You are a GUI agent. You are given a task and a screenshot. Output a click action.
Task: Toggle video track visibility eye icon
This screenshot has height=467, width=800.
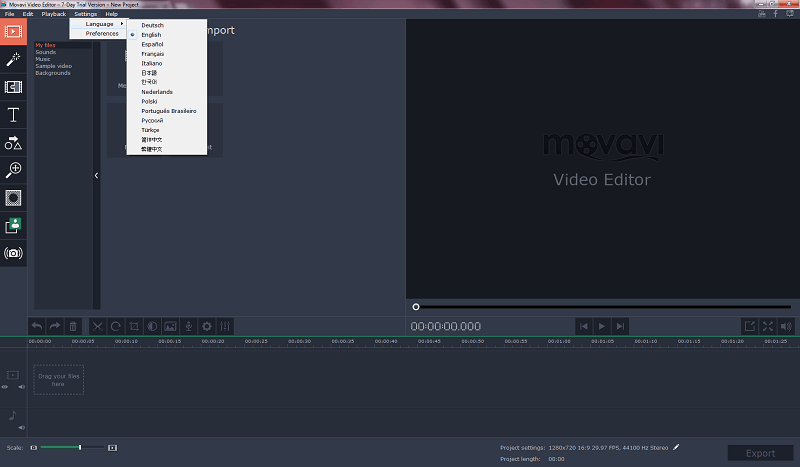point(5,387)
